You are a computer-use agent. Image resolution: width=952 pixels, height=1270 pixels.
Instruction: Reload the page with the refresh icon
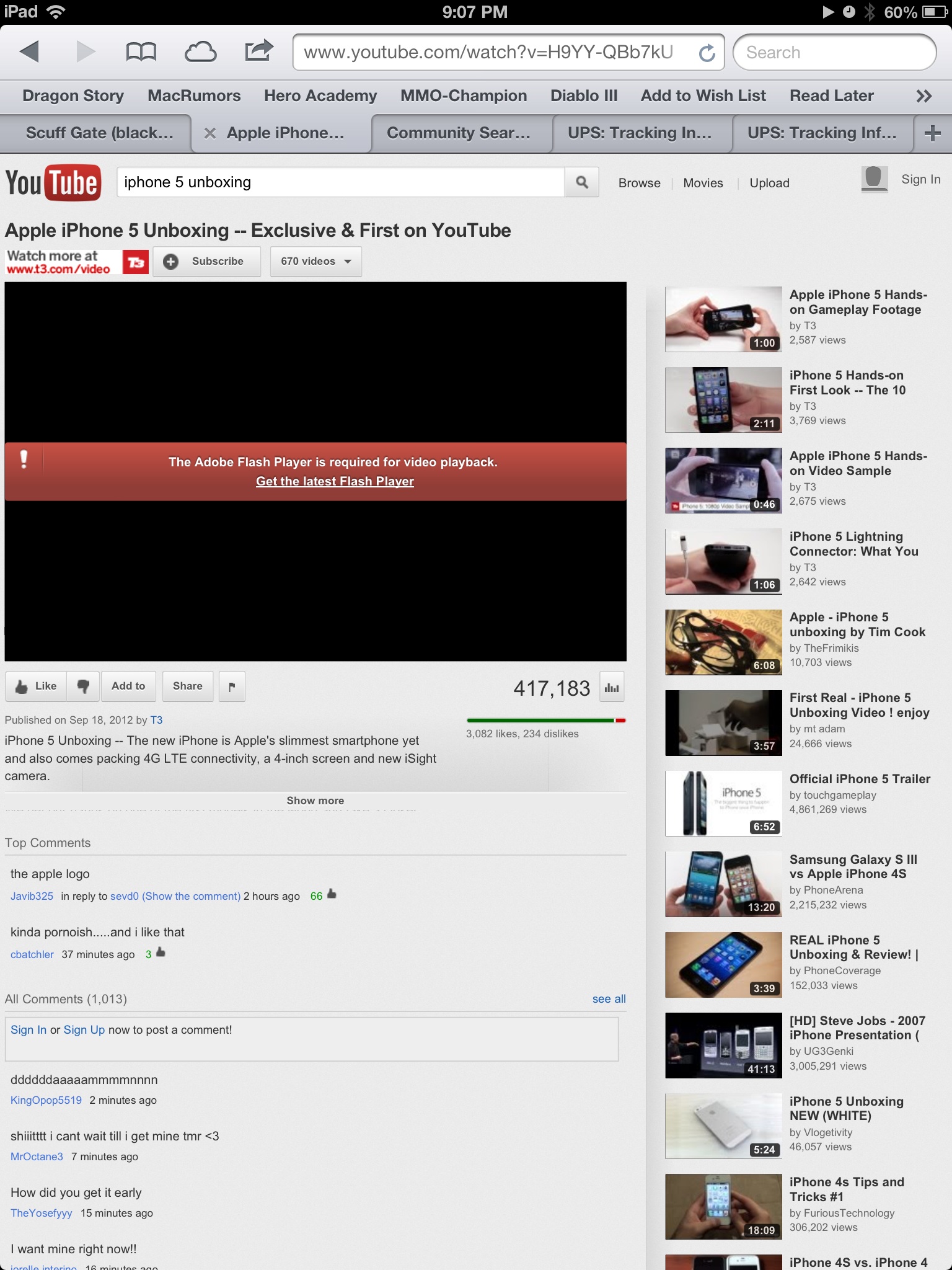[x=707, y=53]
